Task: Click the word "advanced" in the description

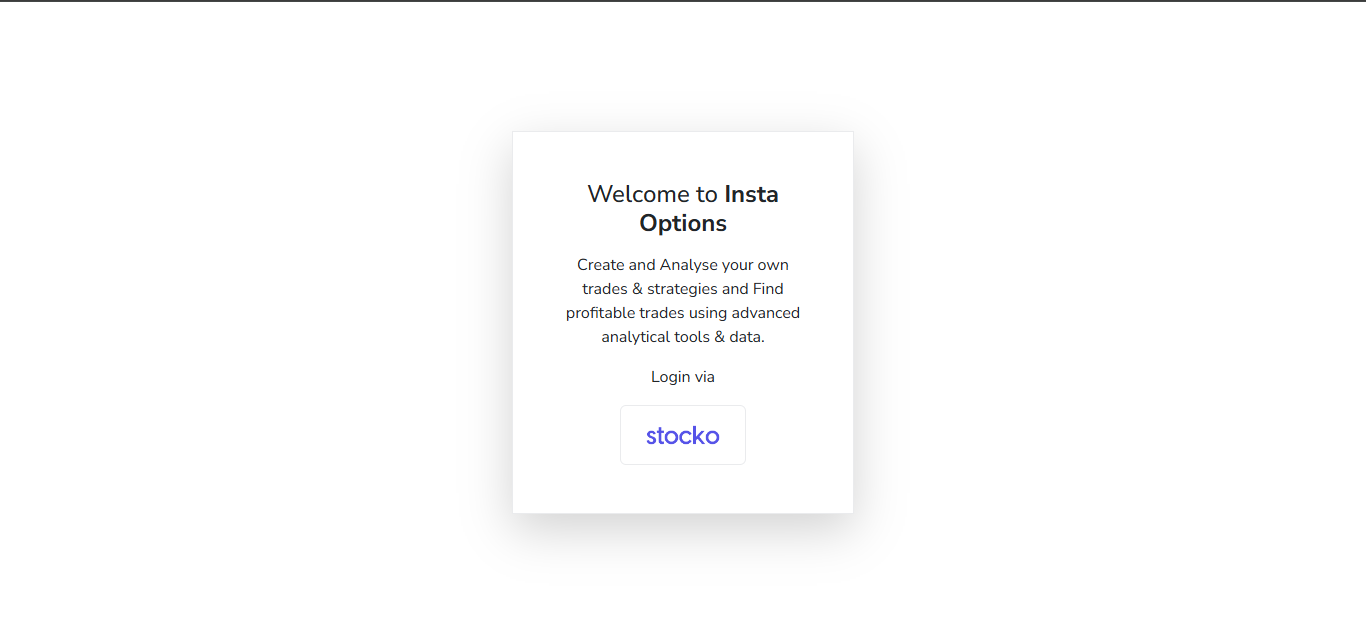Action: point(766,313)
